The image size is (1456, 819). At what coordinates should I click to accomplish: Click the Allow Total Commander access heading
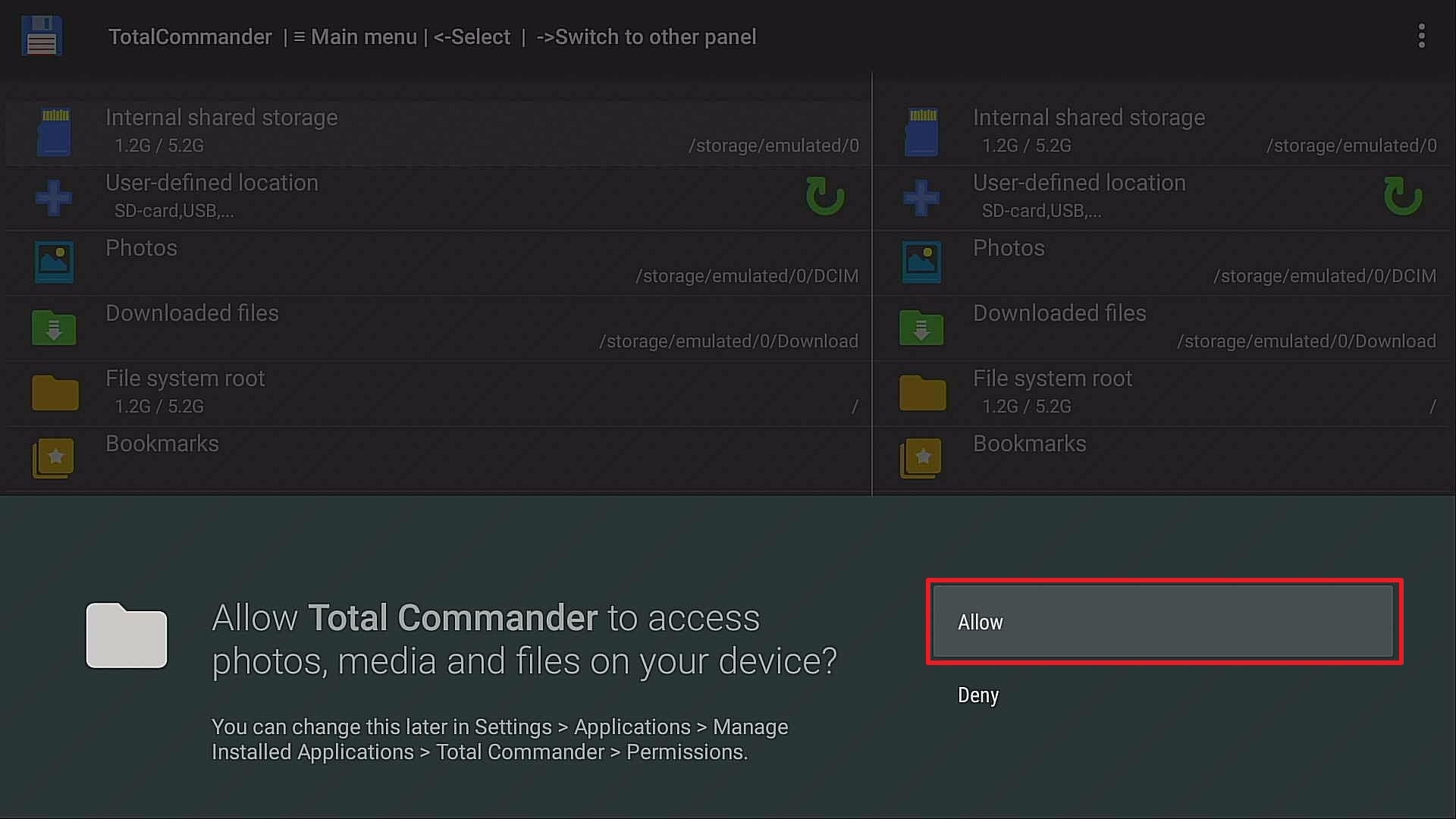click(524, 639)
